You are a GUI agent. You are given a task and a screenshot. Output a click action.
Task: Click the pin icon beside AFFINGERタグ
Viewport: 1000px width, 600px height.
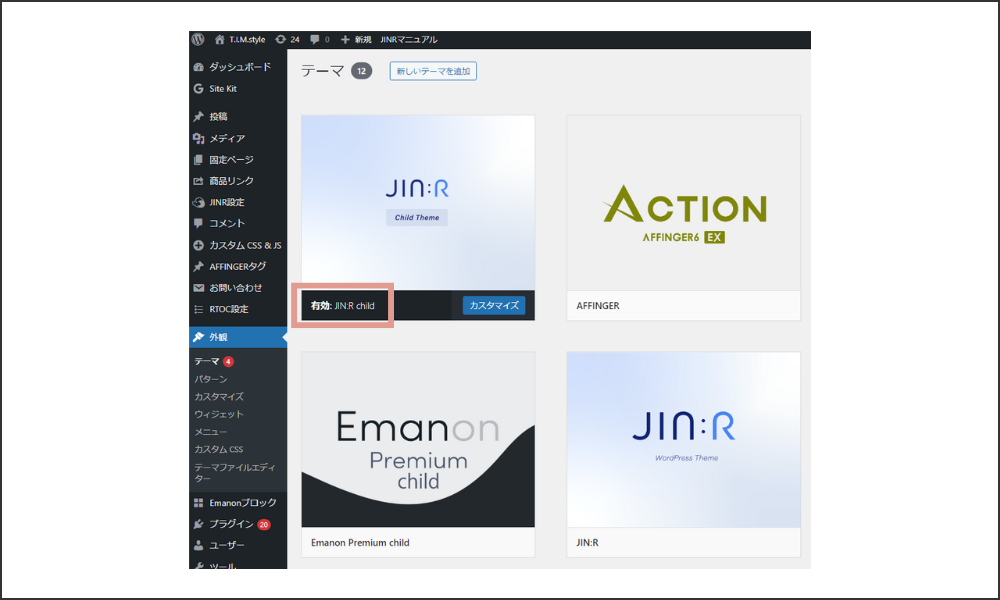(x=198, y=267)
